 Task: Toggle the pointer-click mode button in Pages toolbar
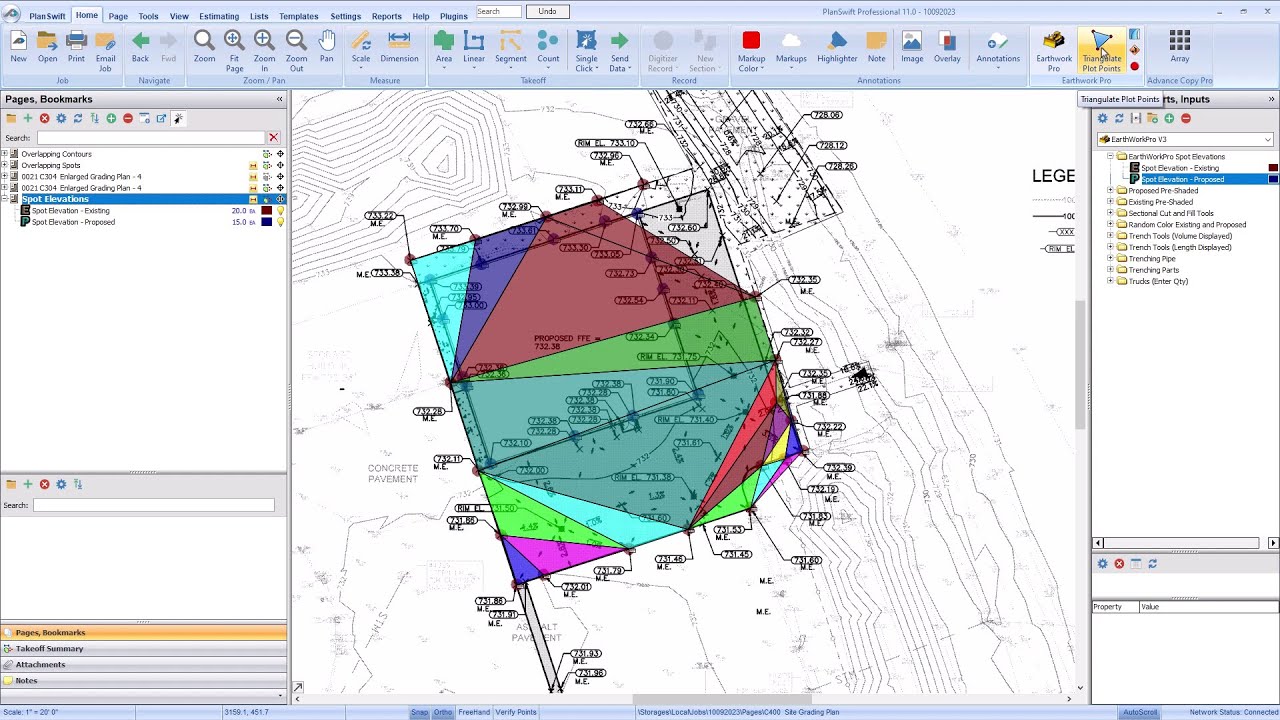tap(178, 118)
